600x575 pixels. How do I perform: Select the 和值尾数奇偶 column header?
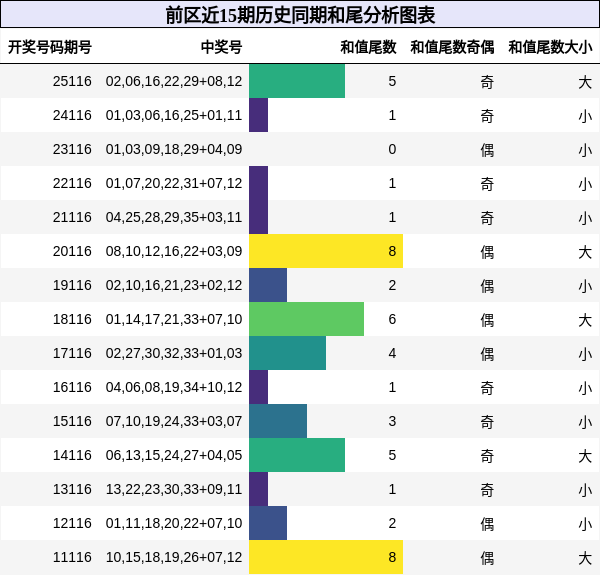pyautogui.click(x=452, y=47)
